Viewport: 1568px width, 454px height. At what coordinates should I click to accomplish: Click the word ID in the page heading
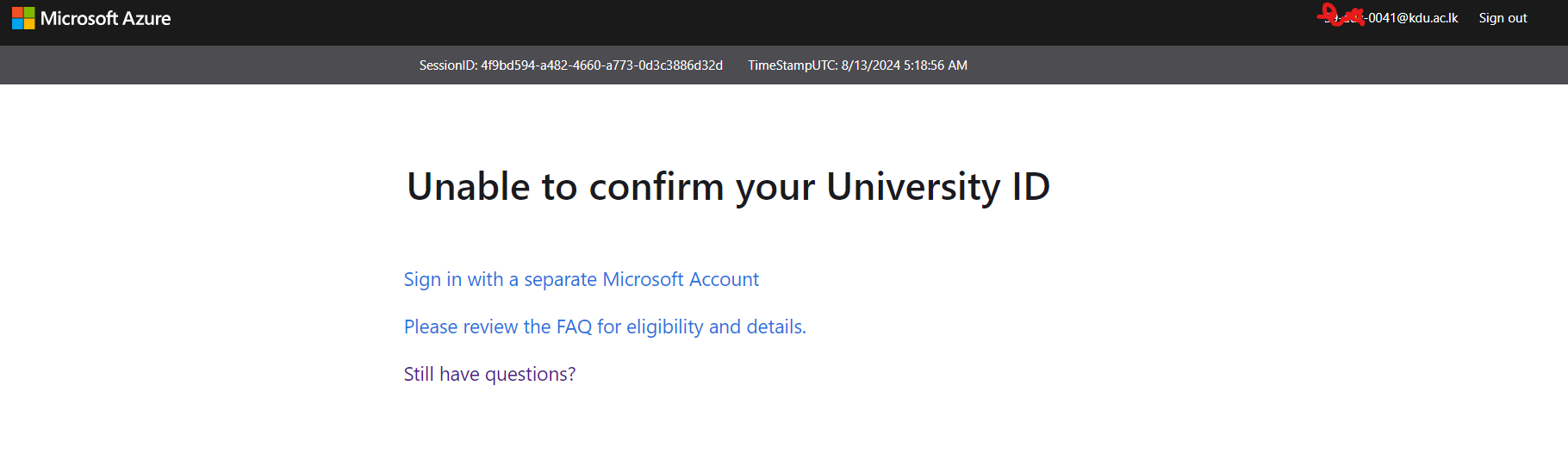1030,187
